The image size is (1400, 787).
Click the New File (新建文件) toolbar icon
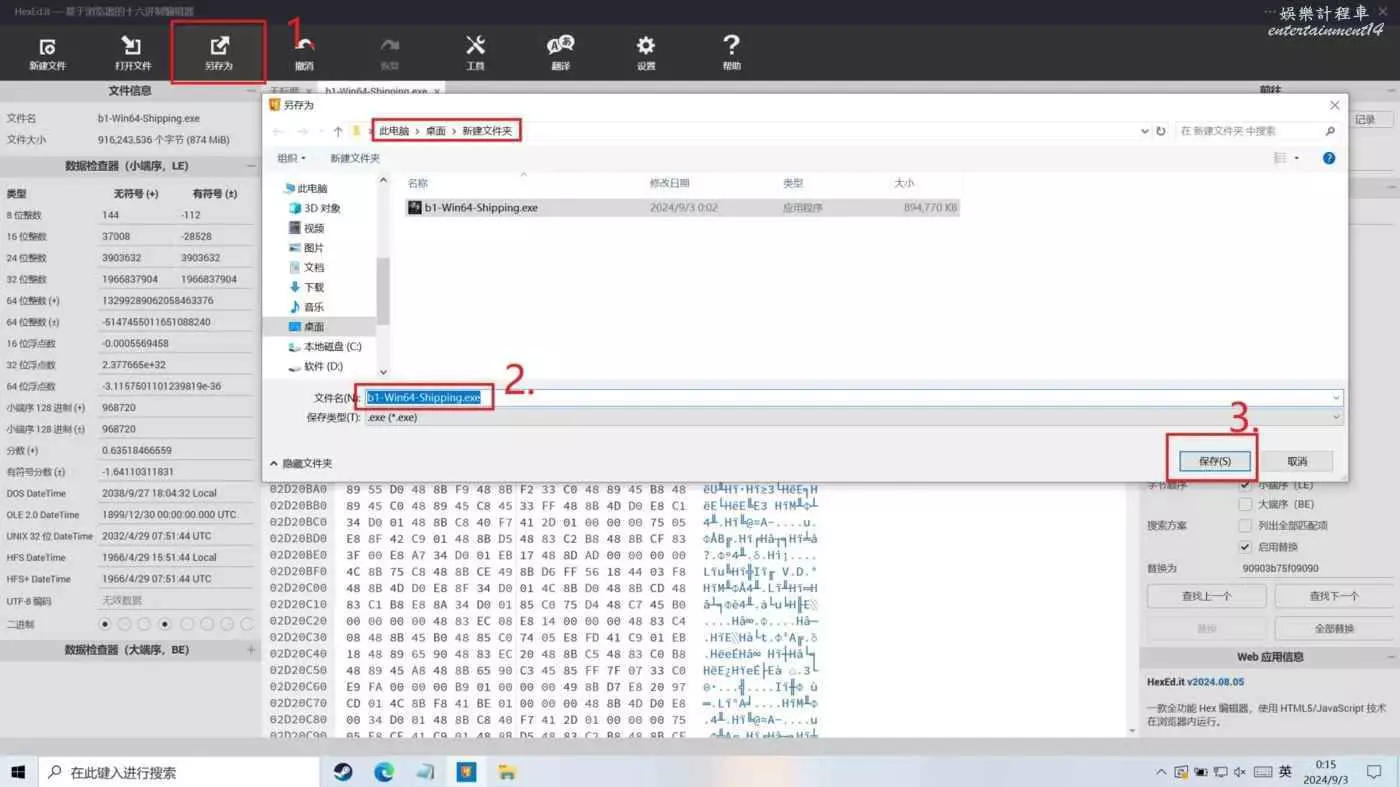click(x=47, y=53)
